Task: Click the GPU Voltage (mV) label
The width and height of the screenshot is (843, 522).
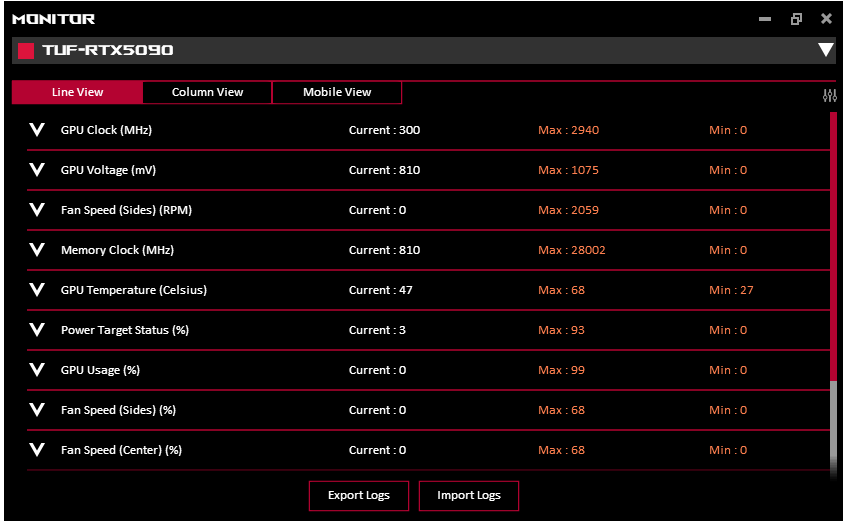Action: coord(109,170)
